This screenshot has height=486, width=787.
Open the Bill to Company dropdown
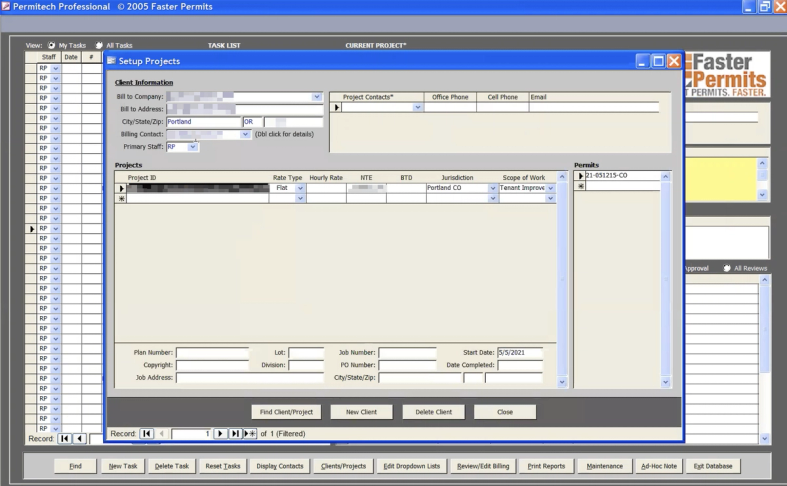(x=317, y=96)
